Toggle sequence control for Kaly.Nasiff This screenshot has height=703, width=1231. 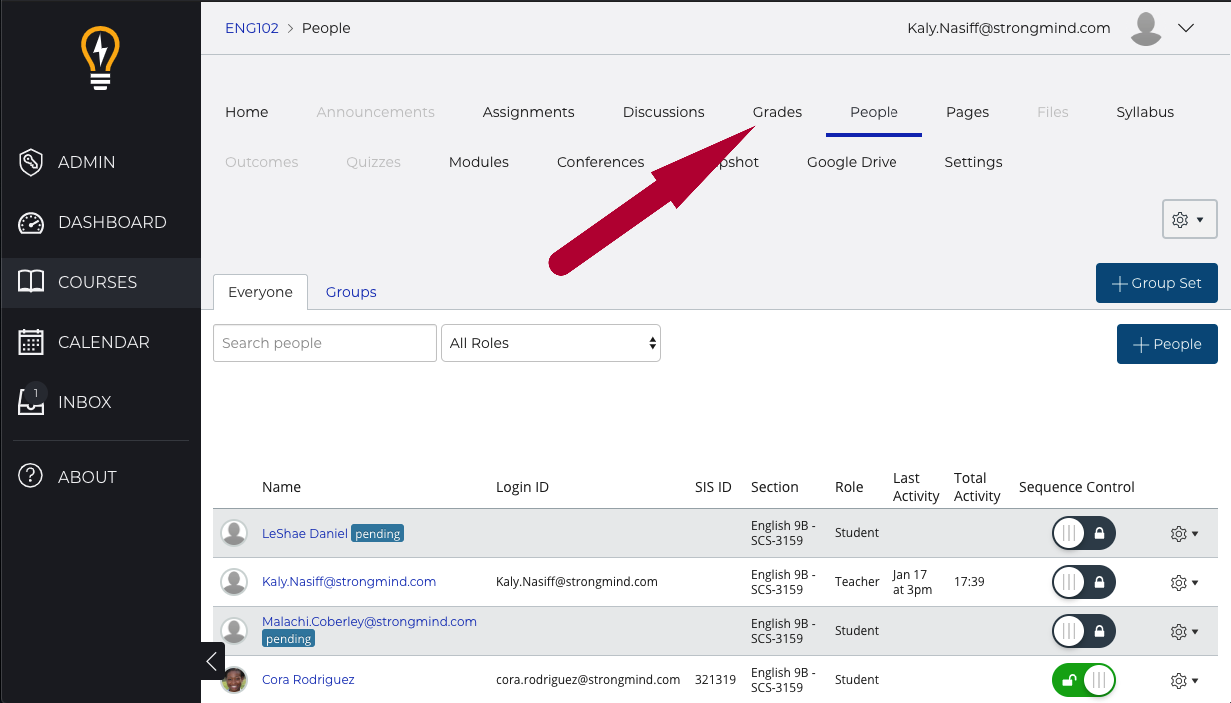click(x=1084, y=582)
